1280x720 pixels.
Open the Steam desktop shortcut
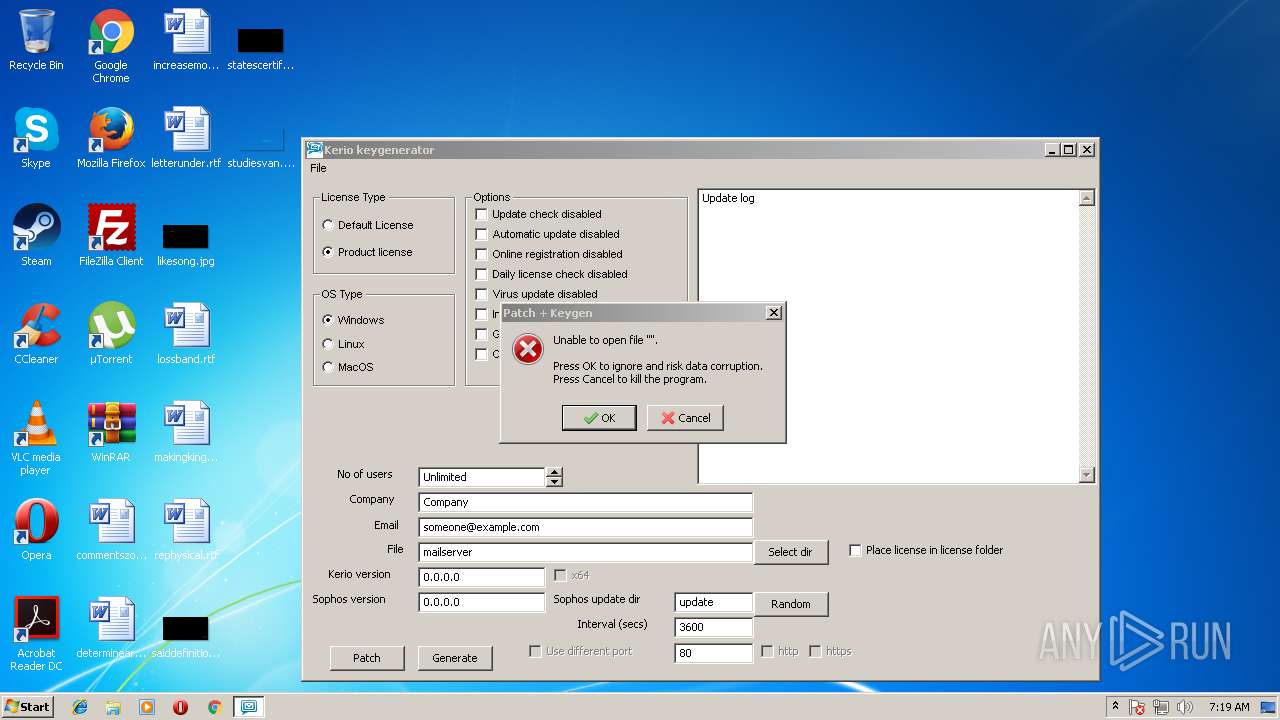(x=36, y=236)
